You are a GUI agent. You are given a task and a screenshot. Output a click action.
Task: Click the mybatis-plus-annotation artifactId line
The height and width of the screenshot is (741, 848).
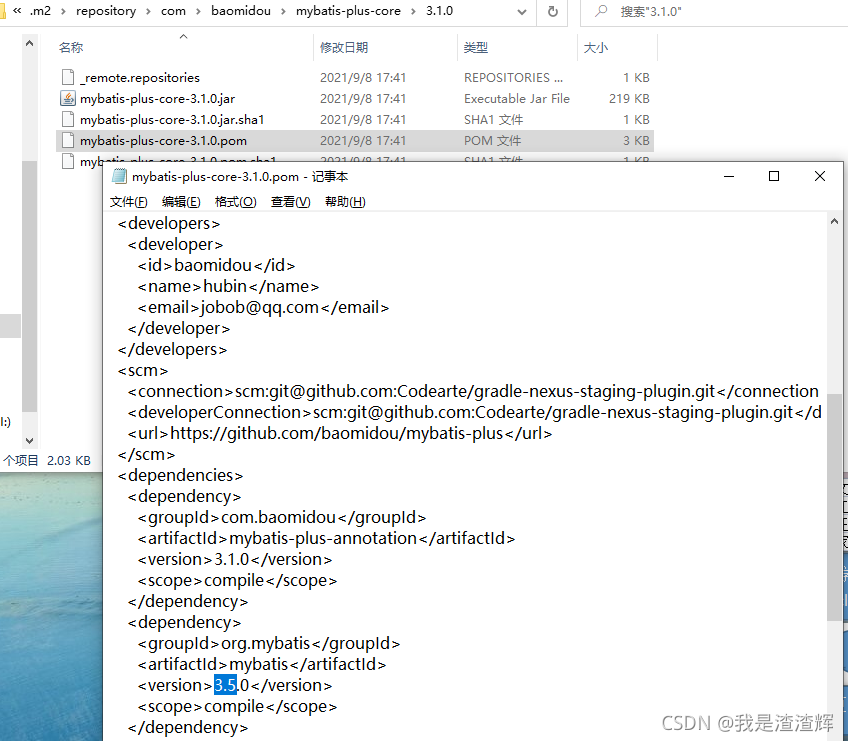(x=326, y=538)
